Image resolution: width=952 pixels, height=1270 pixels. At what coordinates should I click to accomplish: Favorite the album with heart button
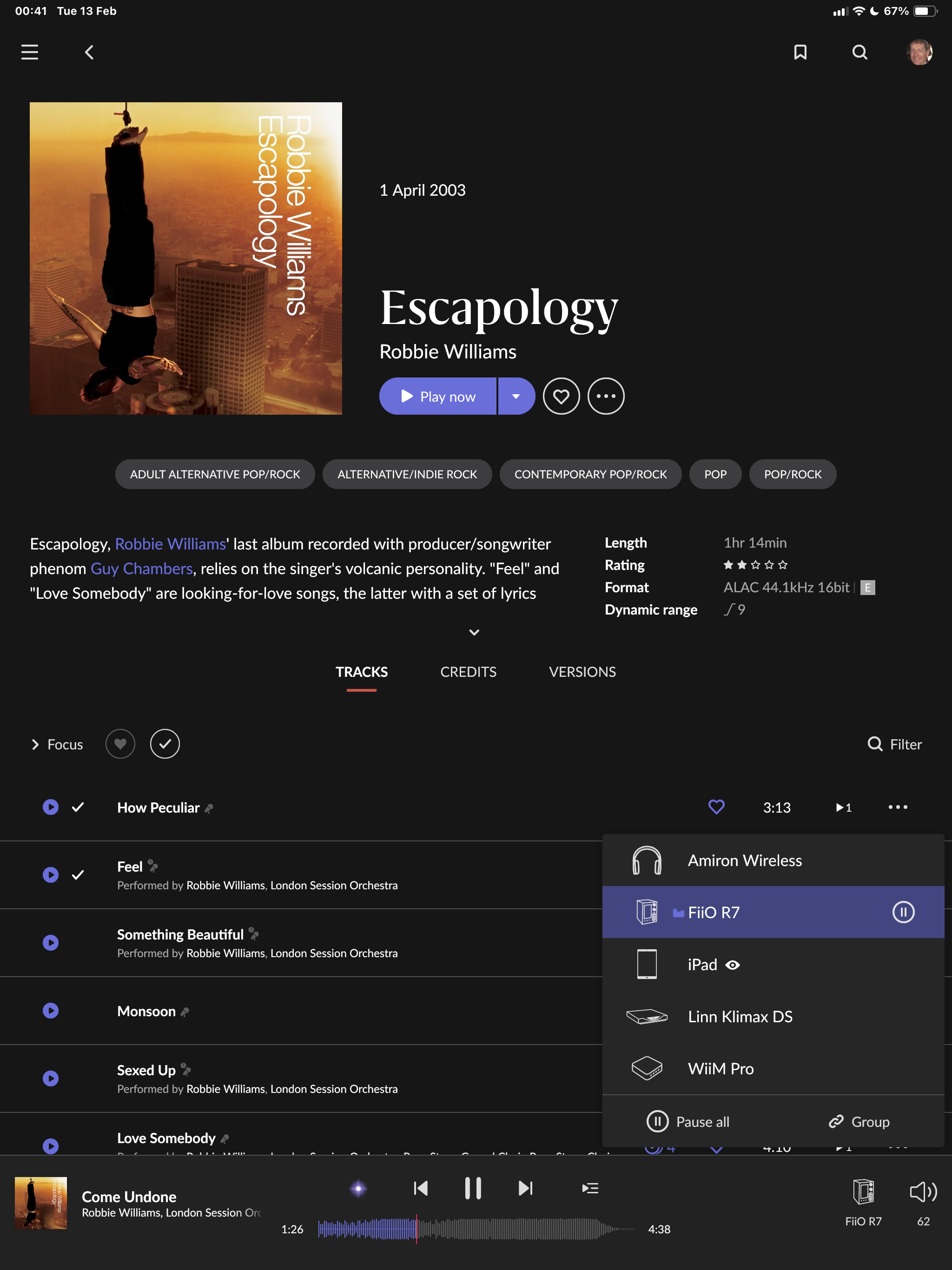(561, 396)
